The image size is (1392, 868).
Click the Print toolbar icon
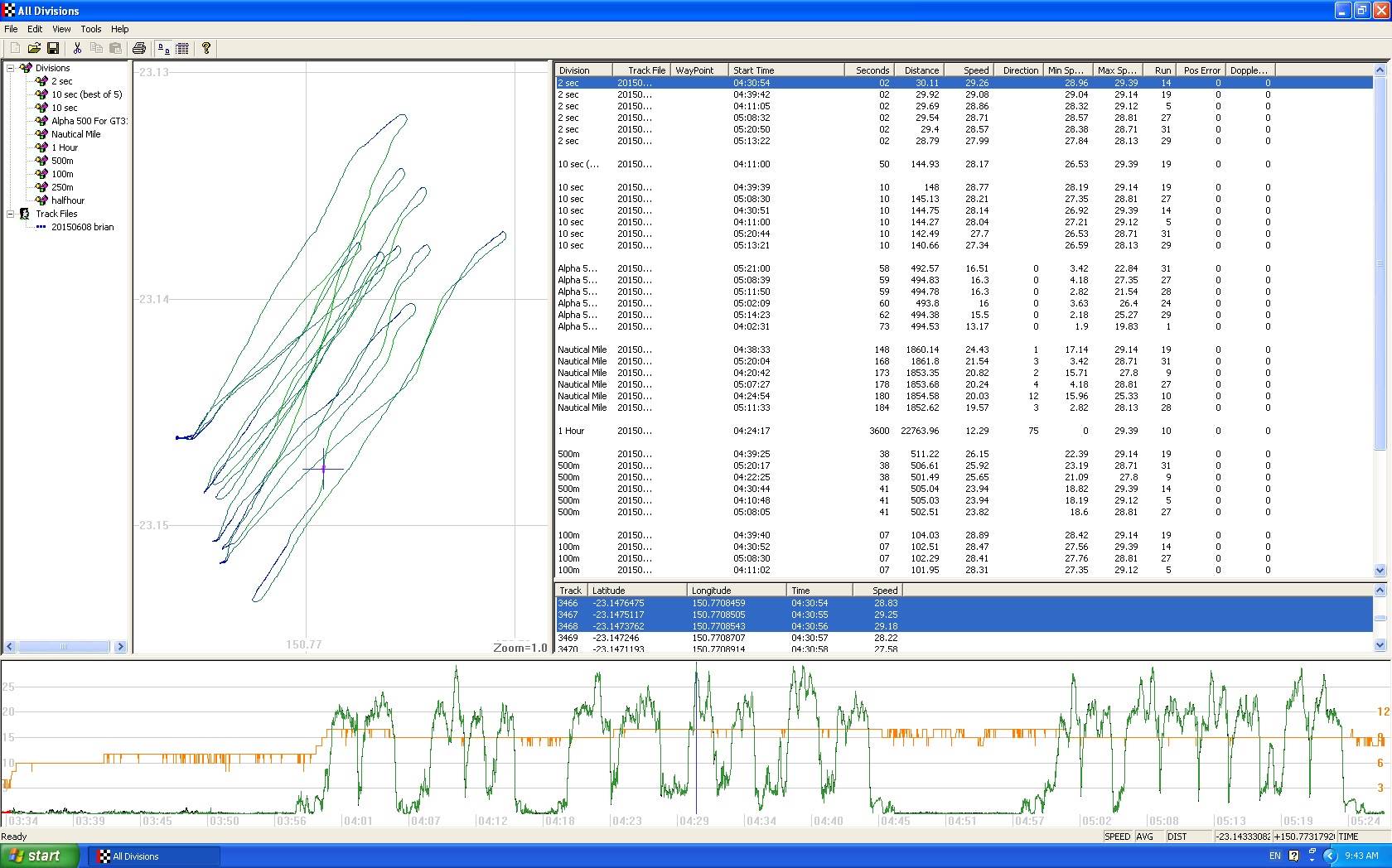tap(139, 49)
